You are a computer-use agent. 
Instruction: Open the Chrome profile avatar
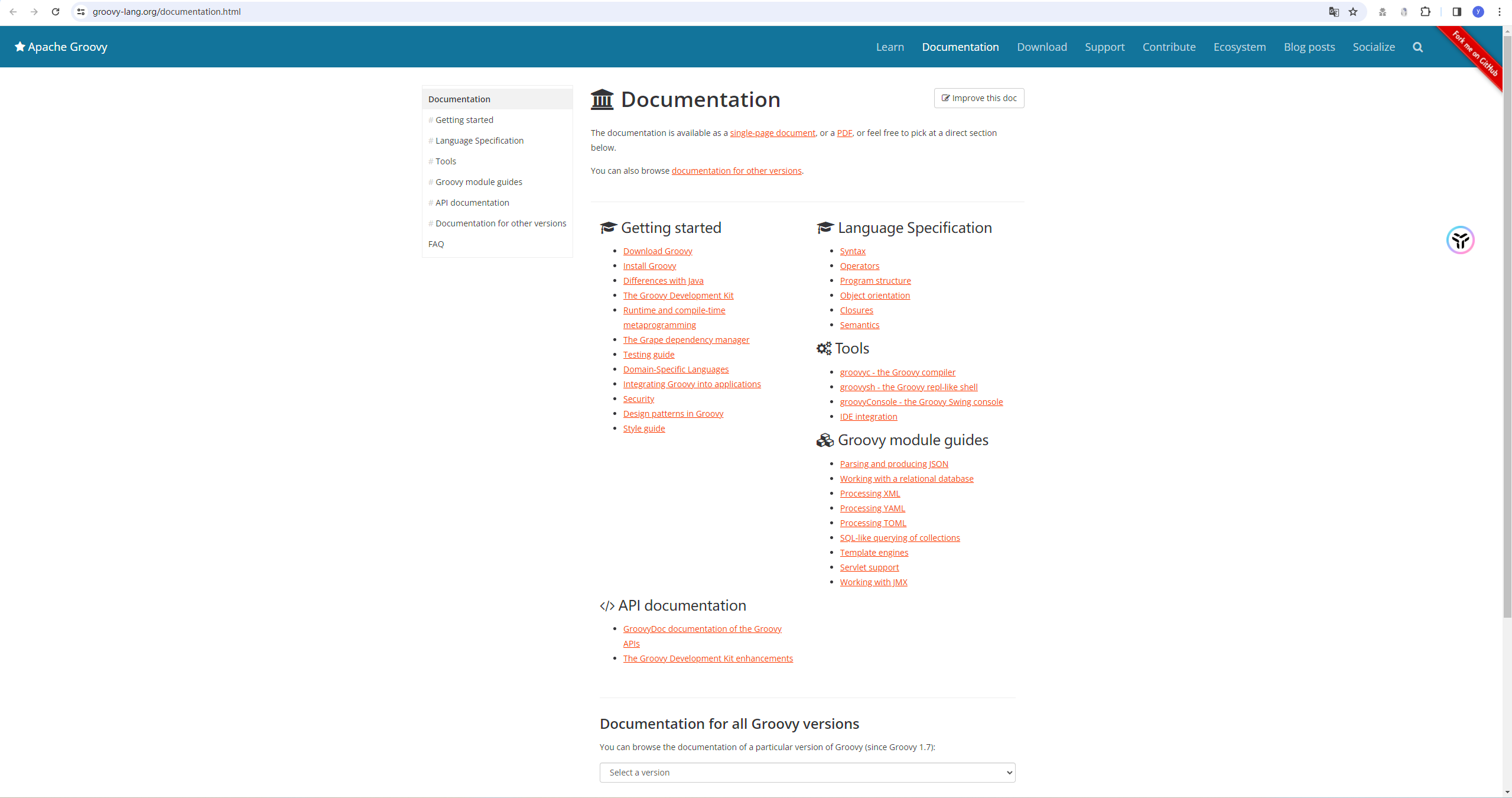1478,12
